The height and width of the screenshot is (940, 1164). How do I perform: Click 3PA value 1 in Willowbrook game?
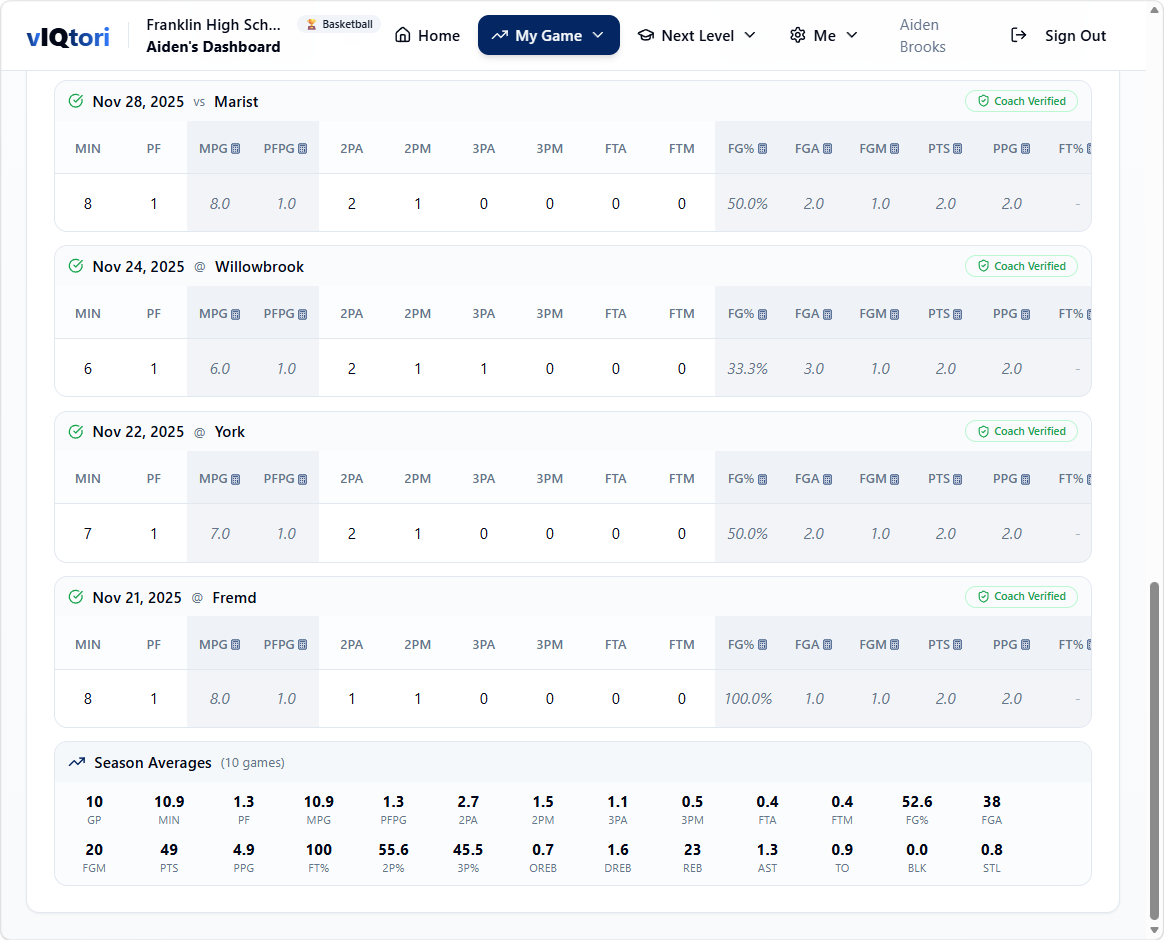[x=483, y=369]
